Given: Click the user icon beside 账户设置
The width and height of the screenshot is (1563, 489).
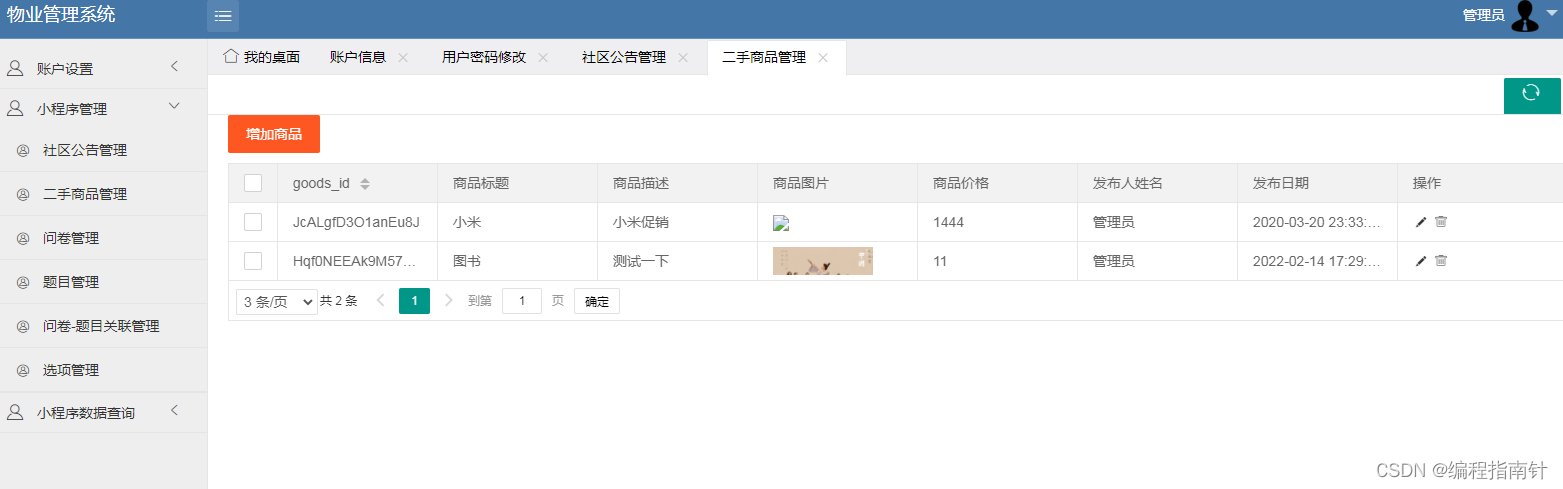Looking at the screenshot, I should [x=15, y=69].
